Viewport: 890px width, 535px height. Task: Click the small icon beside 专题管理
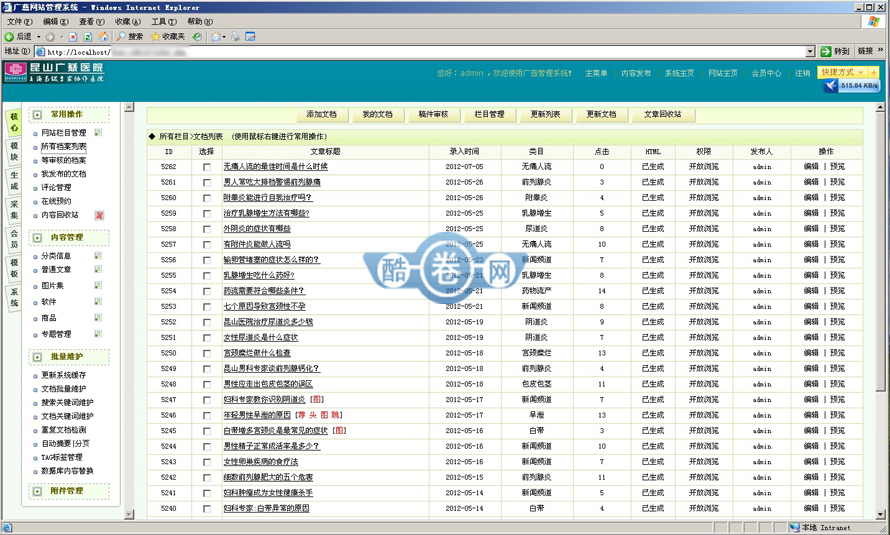click(98, 334)
